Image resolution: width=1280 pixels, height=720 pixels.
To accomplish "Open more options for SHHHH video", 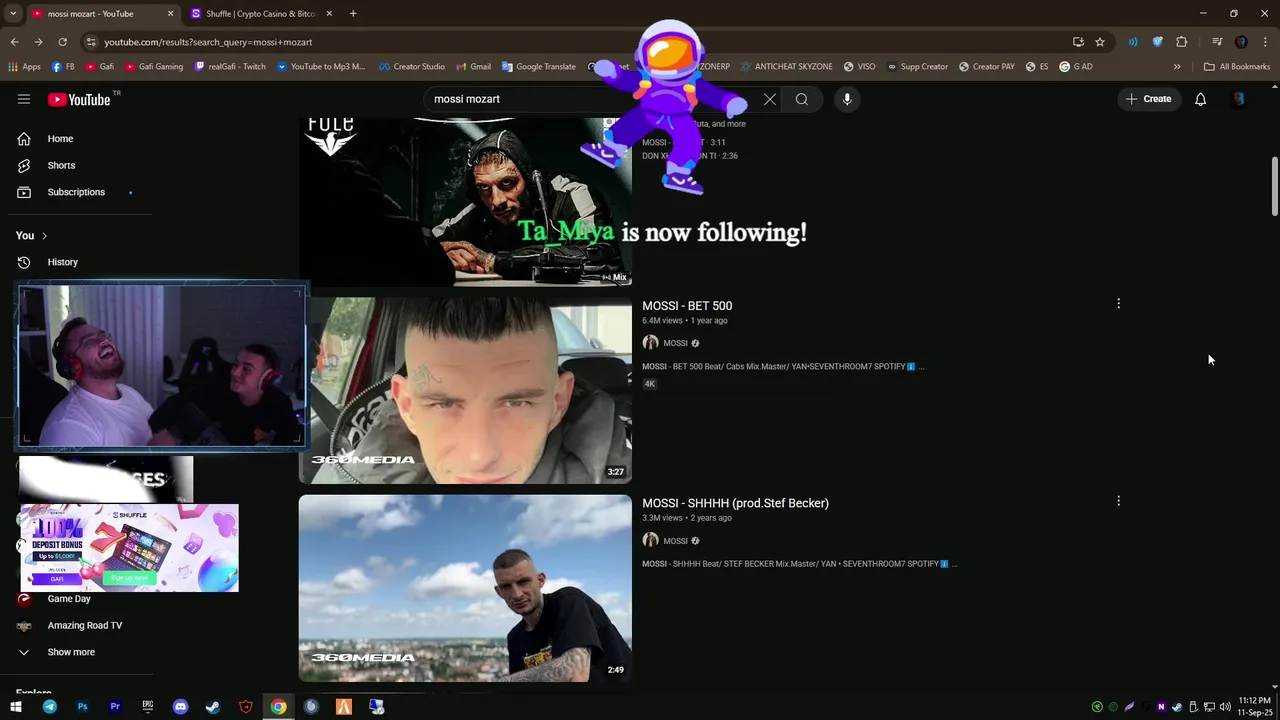I will 1118,501.
